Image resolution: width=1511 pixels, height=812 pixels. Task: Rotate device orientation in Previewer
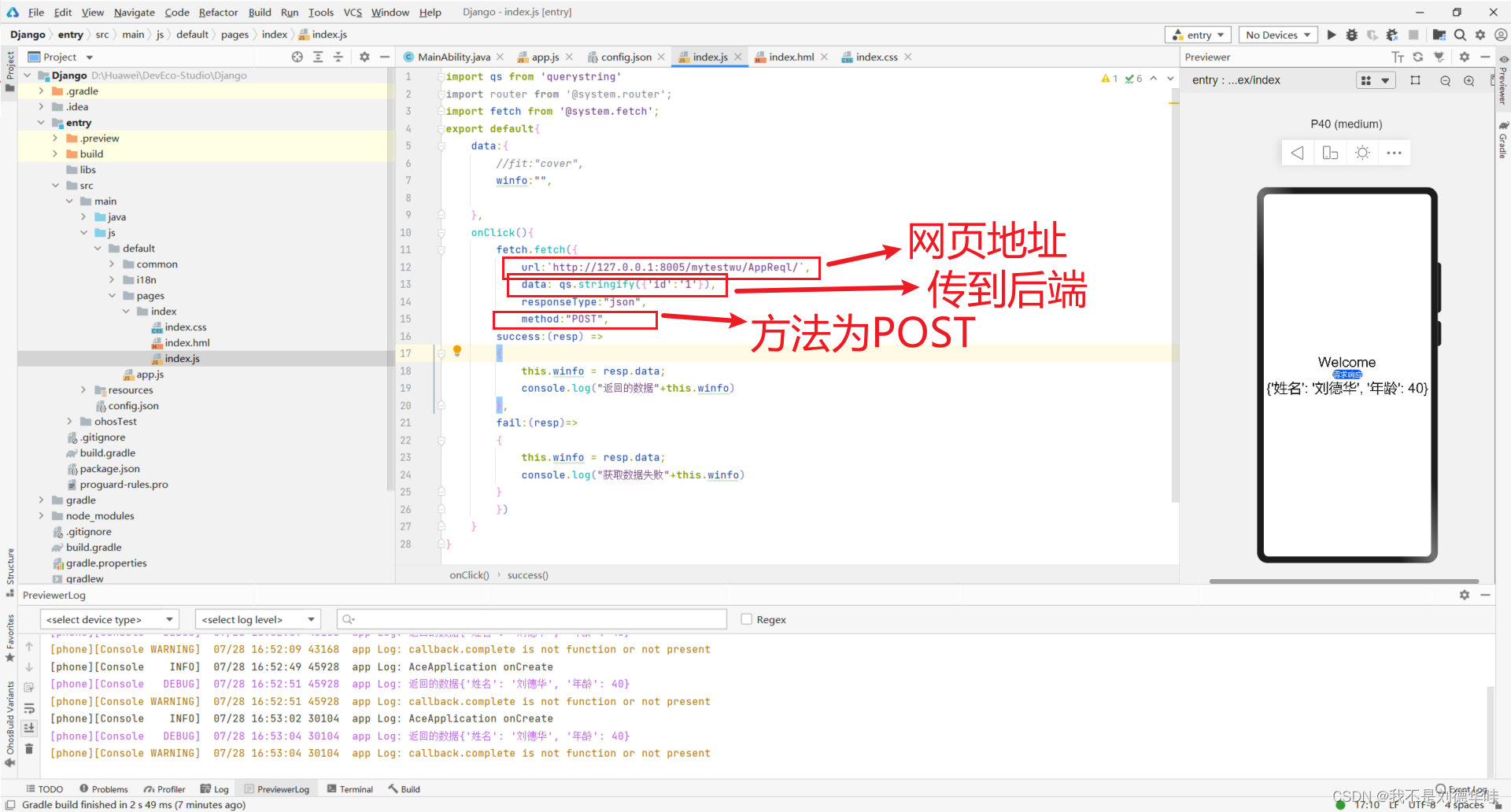pos(1330,153)
